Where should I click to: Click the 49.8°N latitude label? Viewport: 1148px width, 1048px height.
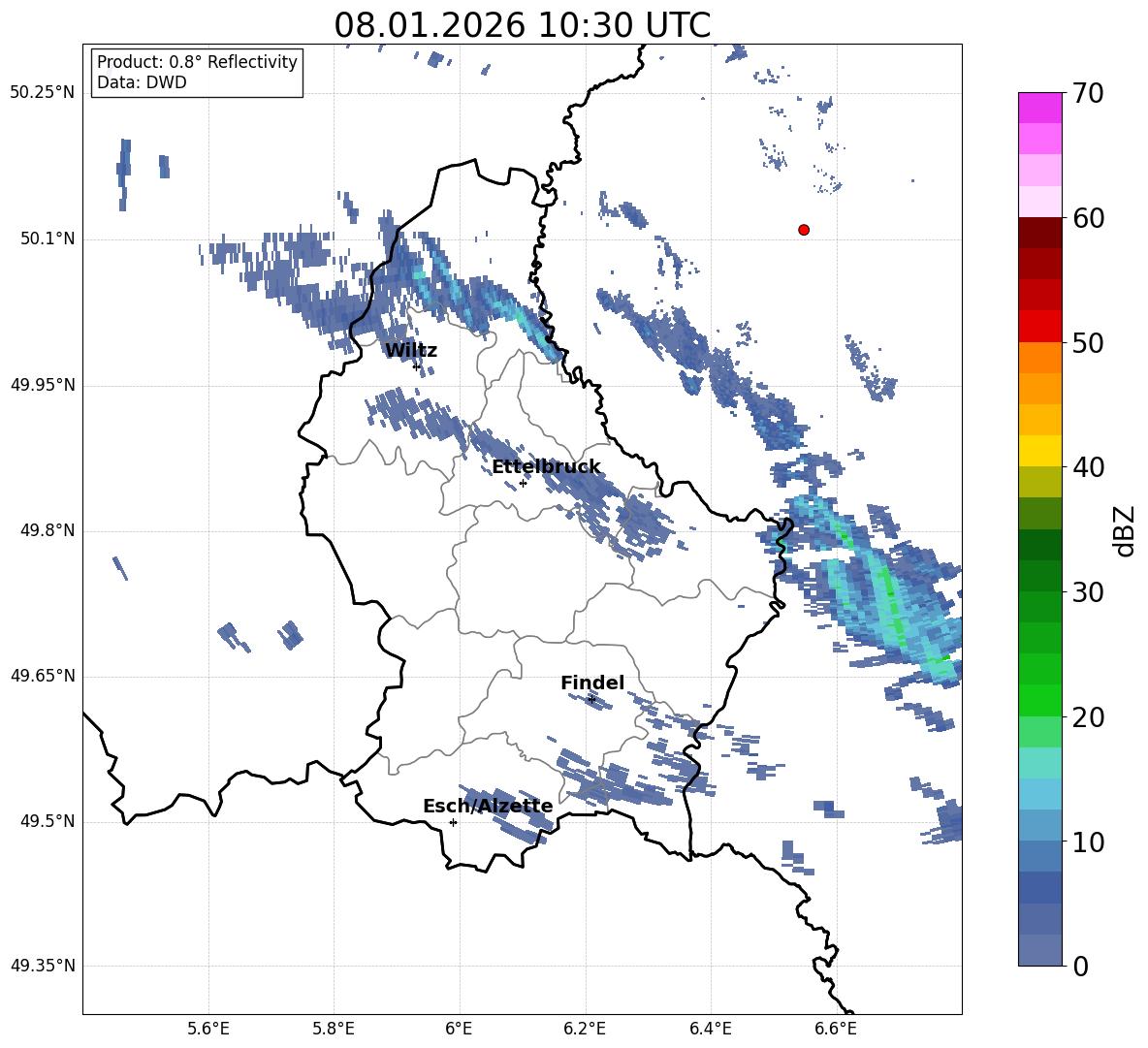pyautogui.click(x=48, y=530)
